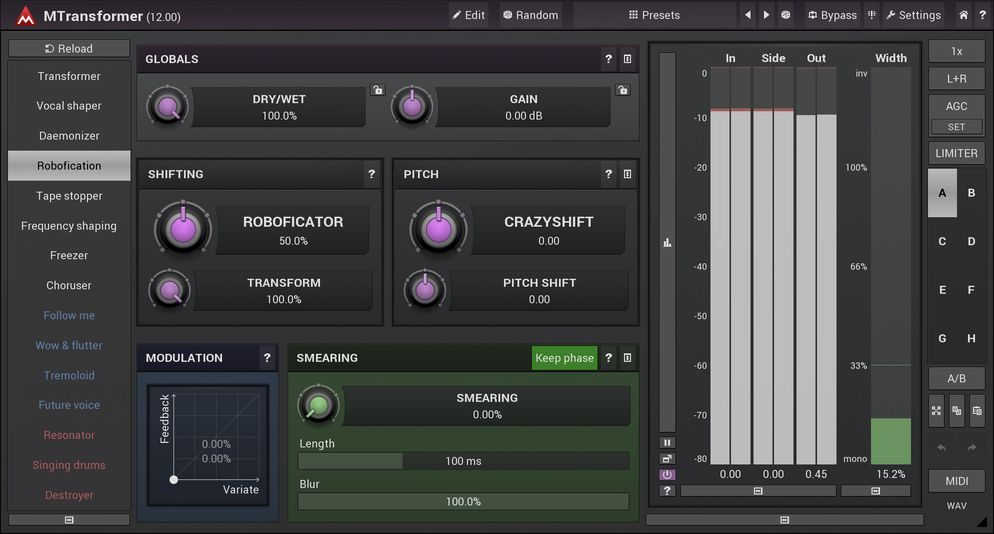Pop out the meters window icon
This screenshot has width=994, height=534.
[x=667, y=459]
